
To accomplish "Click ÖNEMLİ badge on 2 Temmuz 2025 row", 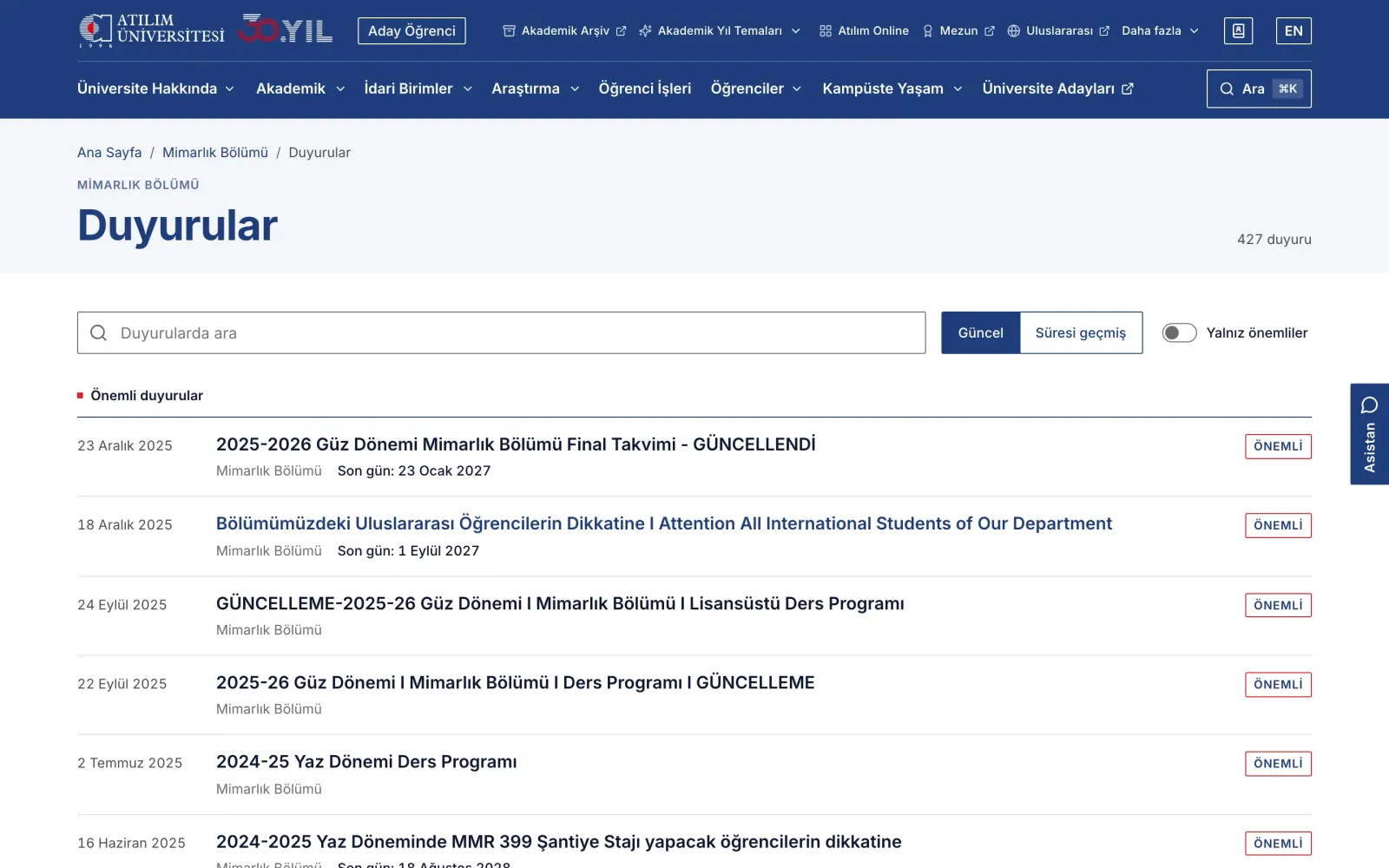I will tap(1278, 764).
